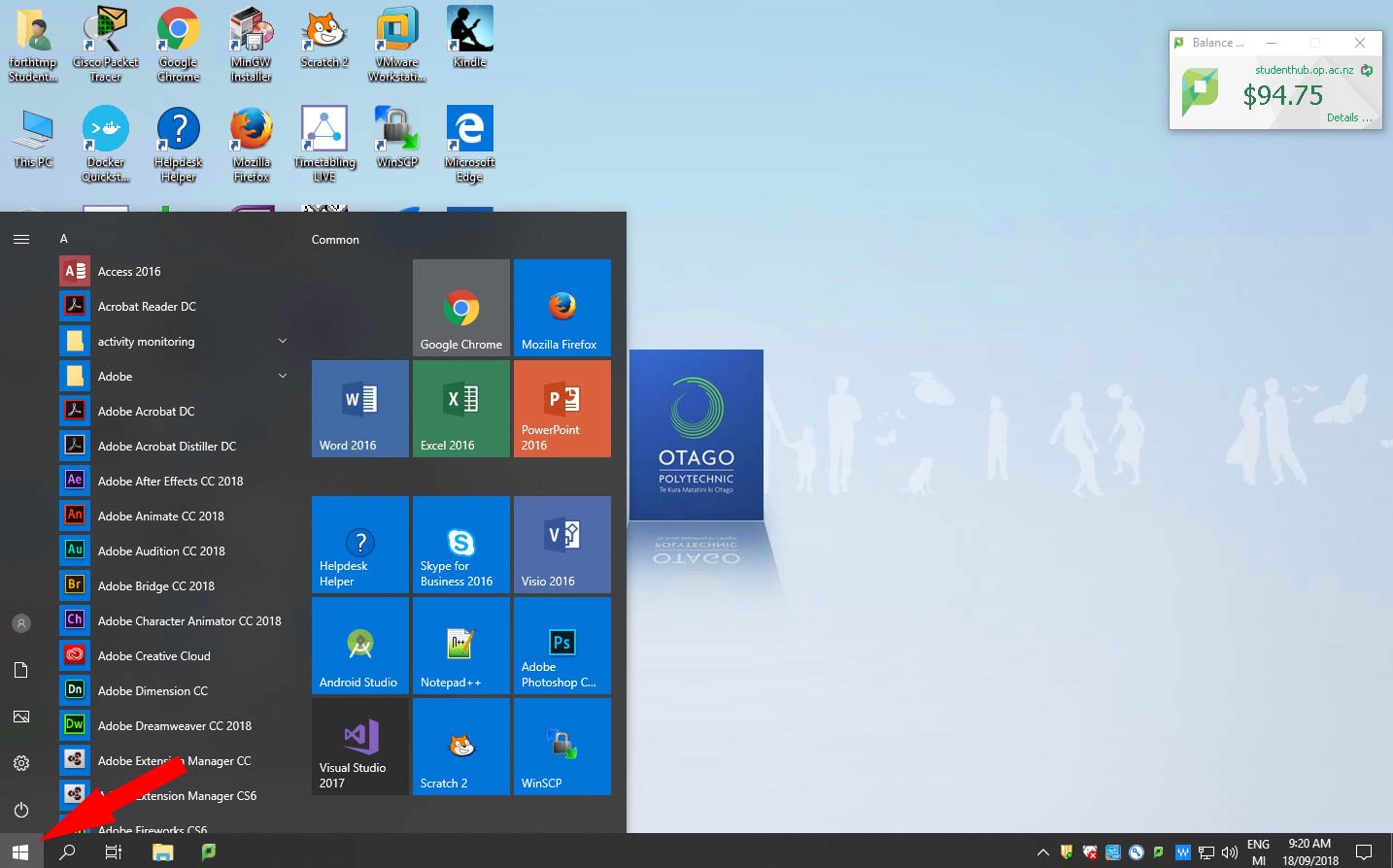Select VMware Workstation desktop icon
Image resolution: width=1393 pixels, height=868 pixels.
[x=397, y=45]
